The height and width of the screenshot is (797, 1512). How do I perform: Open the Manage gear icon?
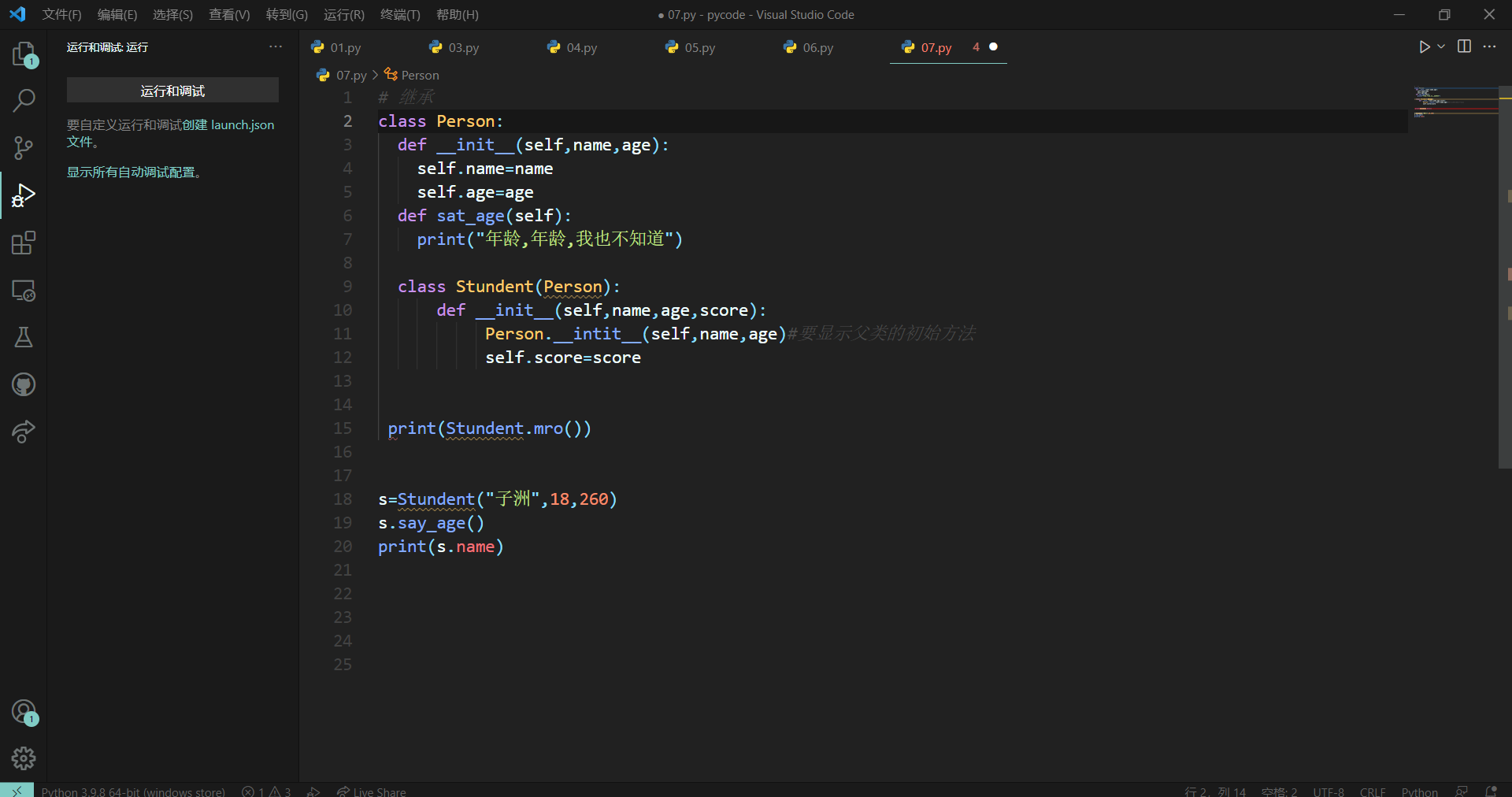pos(24,758)
